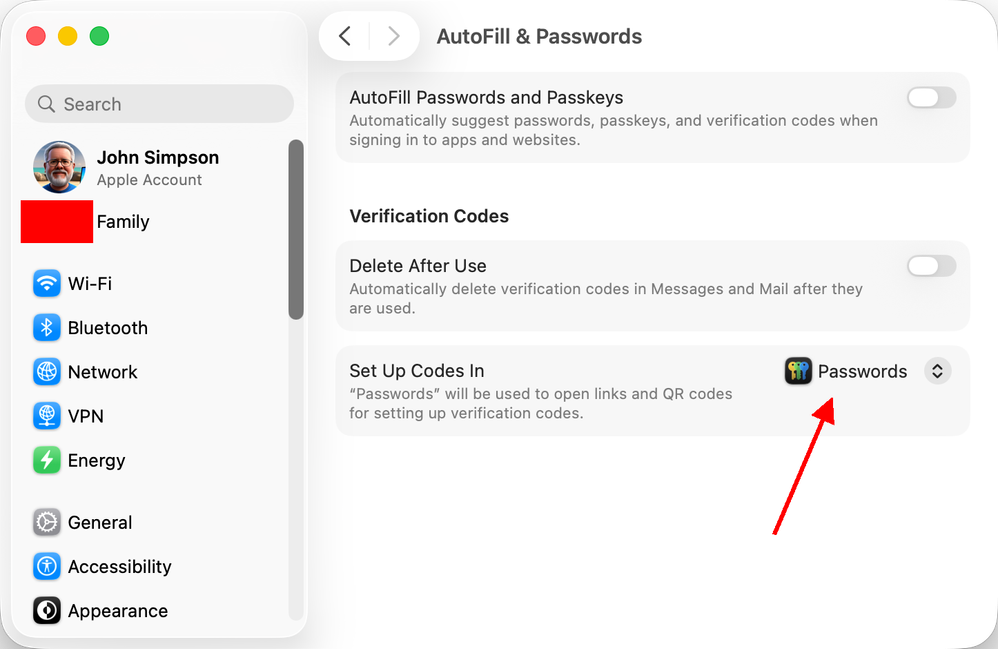Toggle Delete After Use switch
The height and width of the screenshot is (649, 998).
[x=931, y=266]
